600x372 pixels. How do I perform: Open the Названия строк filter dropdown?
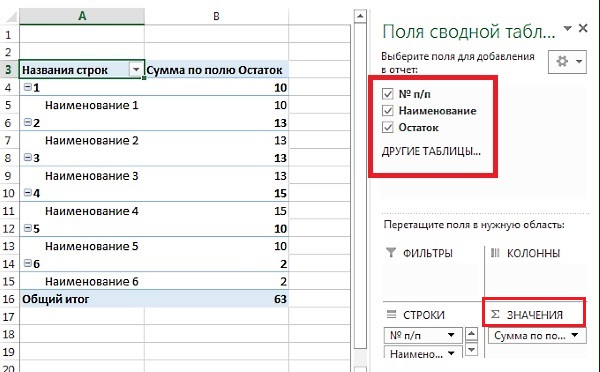pyautogui.click(x=136, y=70)
